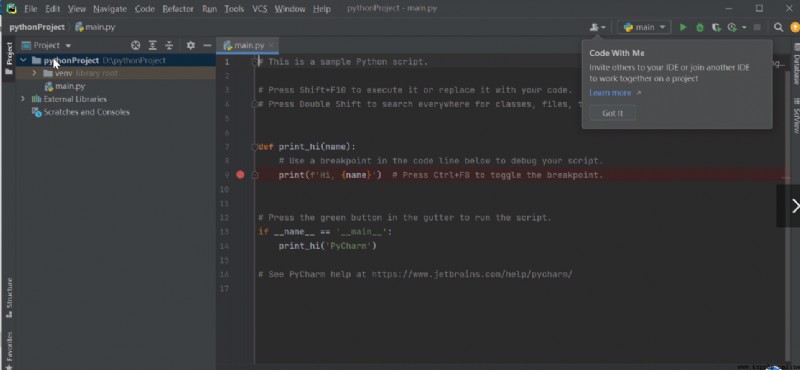
Task: Expand the venv folder
Action: 34,73
